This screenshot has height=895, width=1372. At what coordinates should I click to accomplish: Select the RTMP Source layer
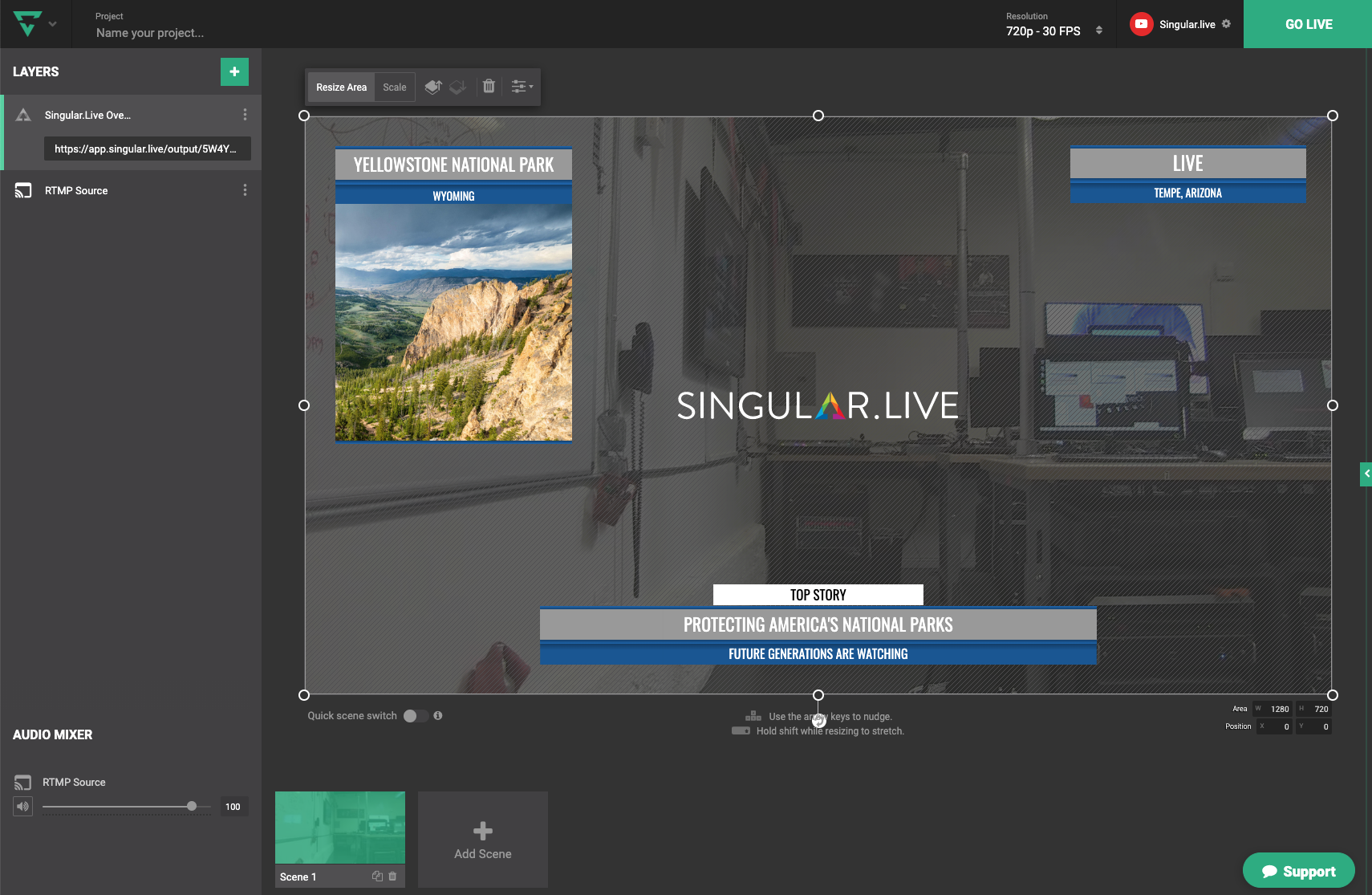pos(131,190)
